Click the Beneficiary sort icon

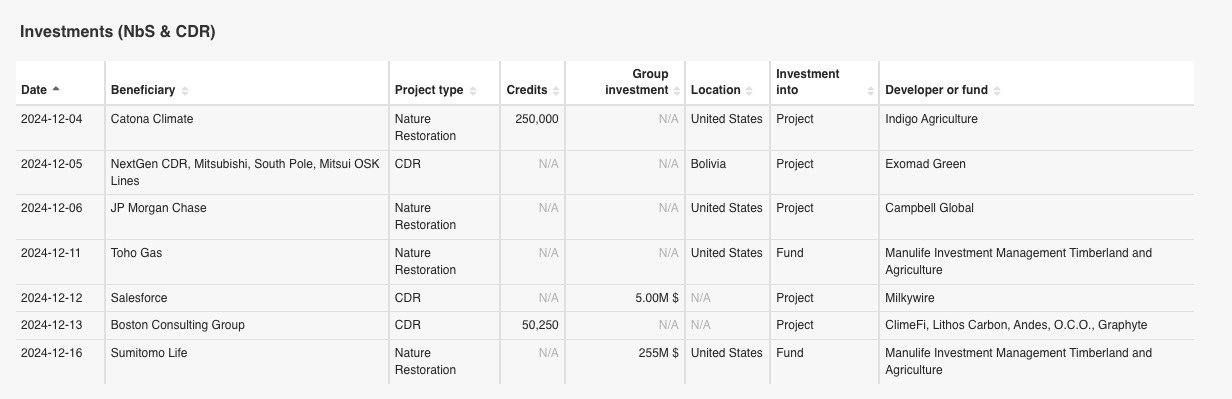click(x=185, y=90)
